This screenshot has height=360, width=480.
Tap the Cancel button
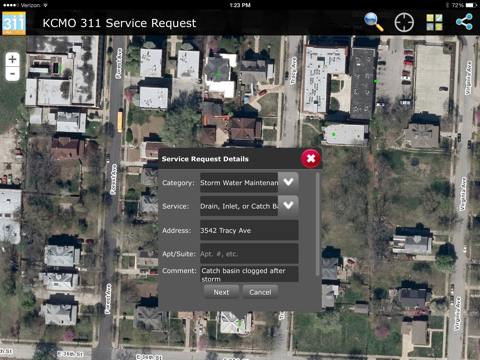[260, 292]
